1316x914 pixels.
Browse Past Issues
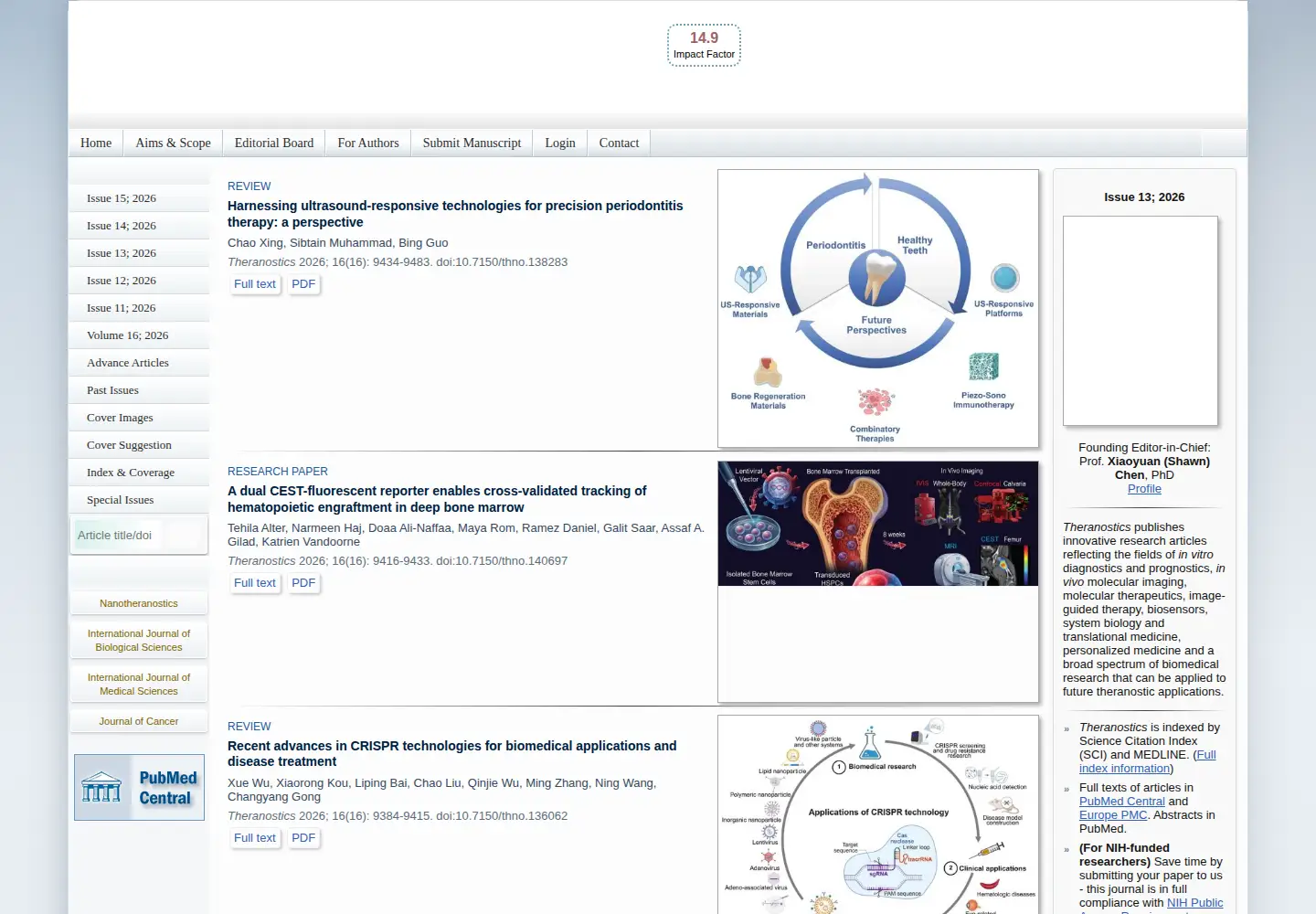[139, 390]
